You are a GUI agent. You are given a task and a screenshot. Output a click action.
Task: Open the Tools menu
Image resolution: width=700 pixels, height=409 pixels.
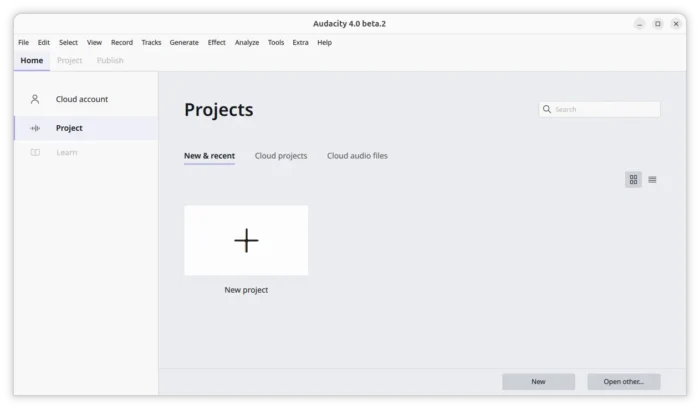[x=276, y=42]
